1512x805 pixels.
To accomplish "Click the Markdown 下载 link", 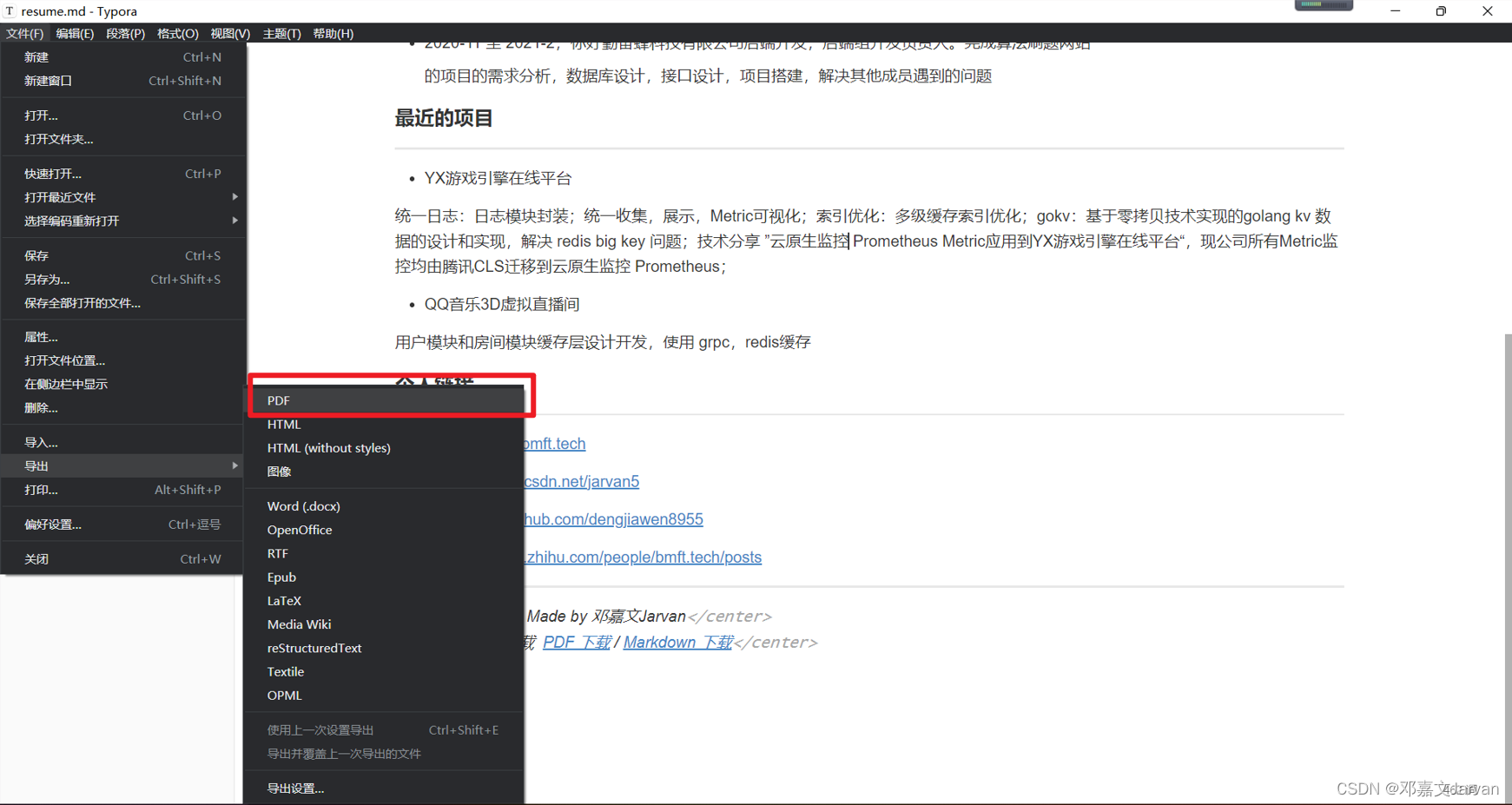I will (x=678, y=643).
